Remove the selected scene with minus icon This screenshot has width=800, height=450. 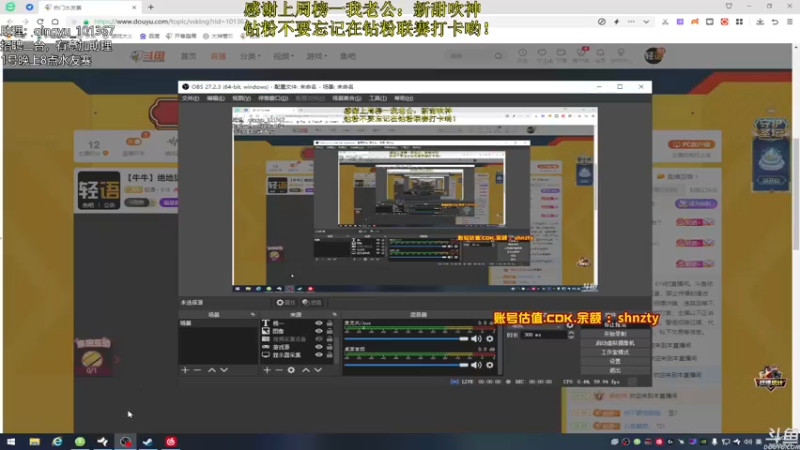point(197,370)
